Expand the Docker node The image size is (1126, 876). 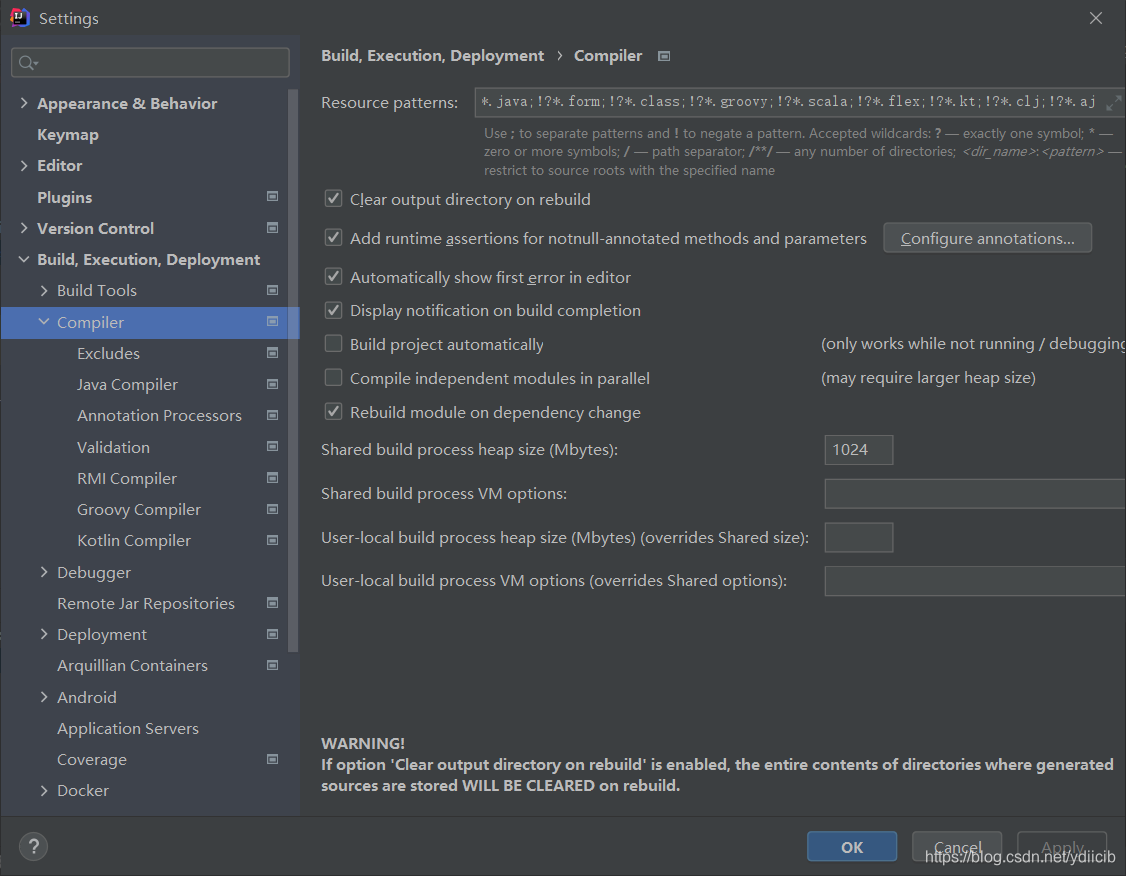(x=44, y=791)
